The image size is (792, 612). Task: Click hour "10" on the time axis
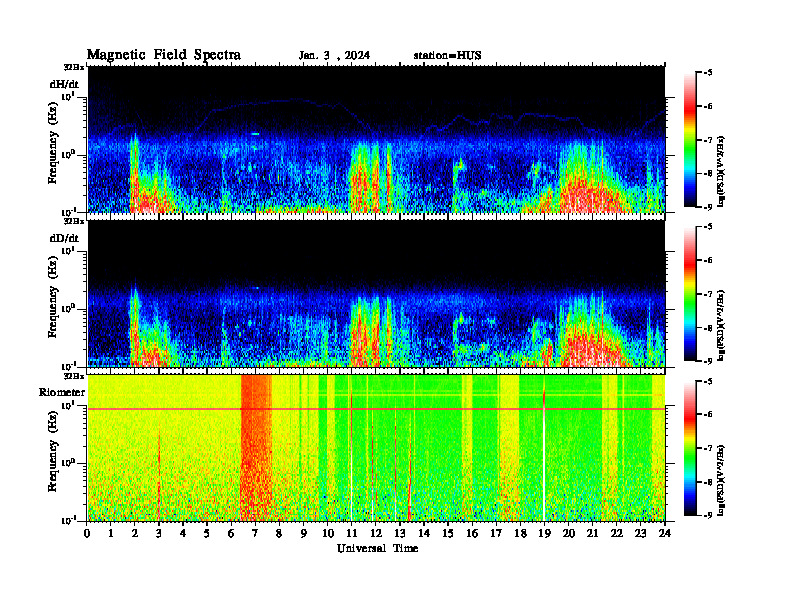click(328, 533)
